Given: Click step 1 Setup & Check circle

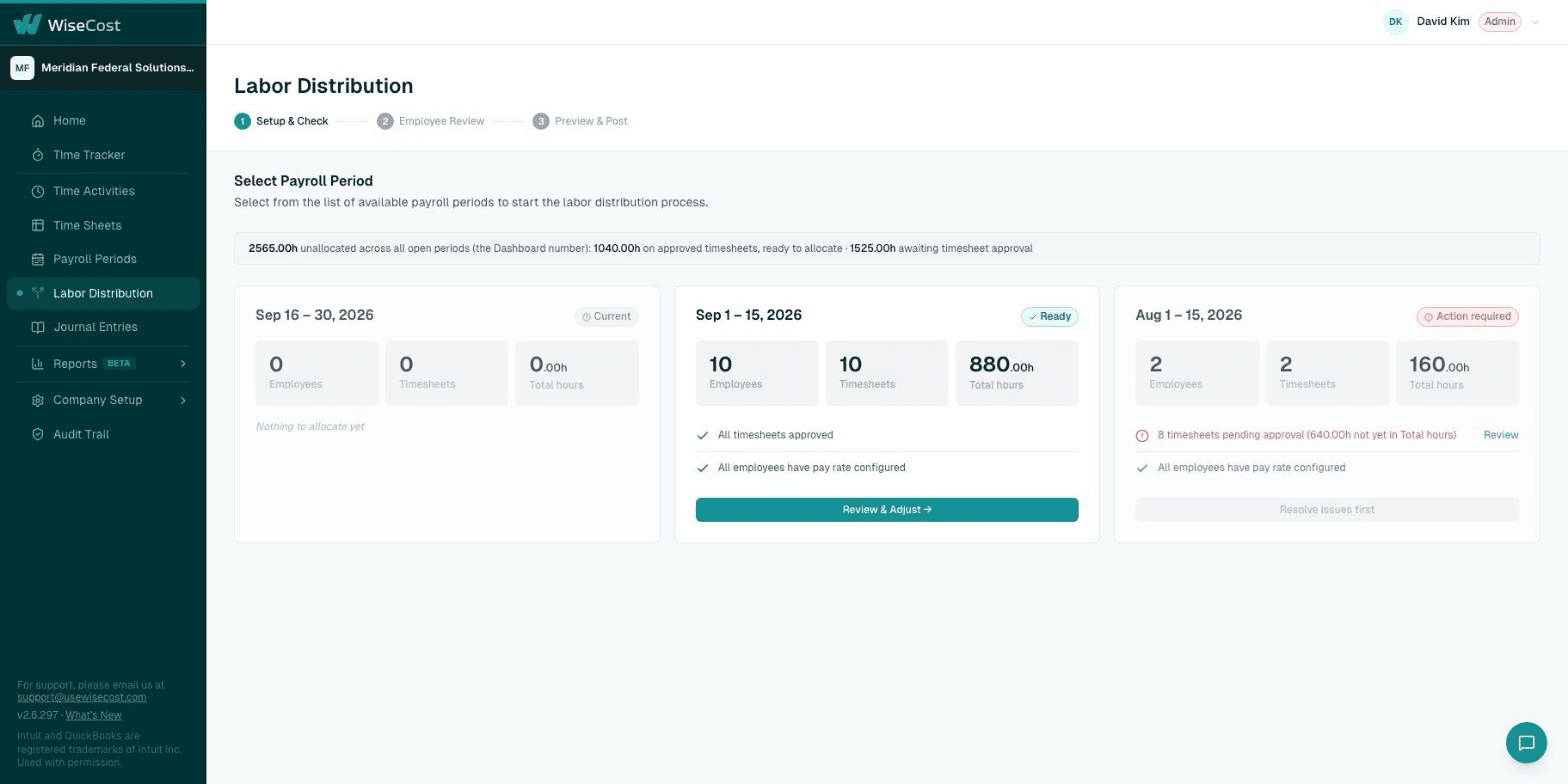Looking at the screenshot, I should pyautogui.click(x=242, y=121).
